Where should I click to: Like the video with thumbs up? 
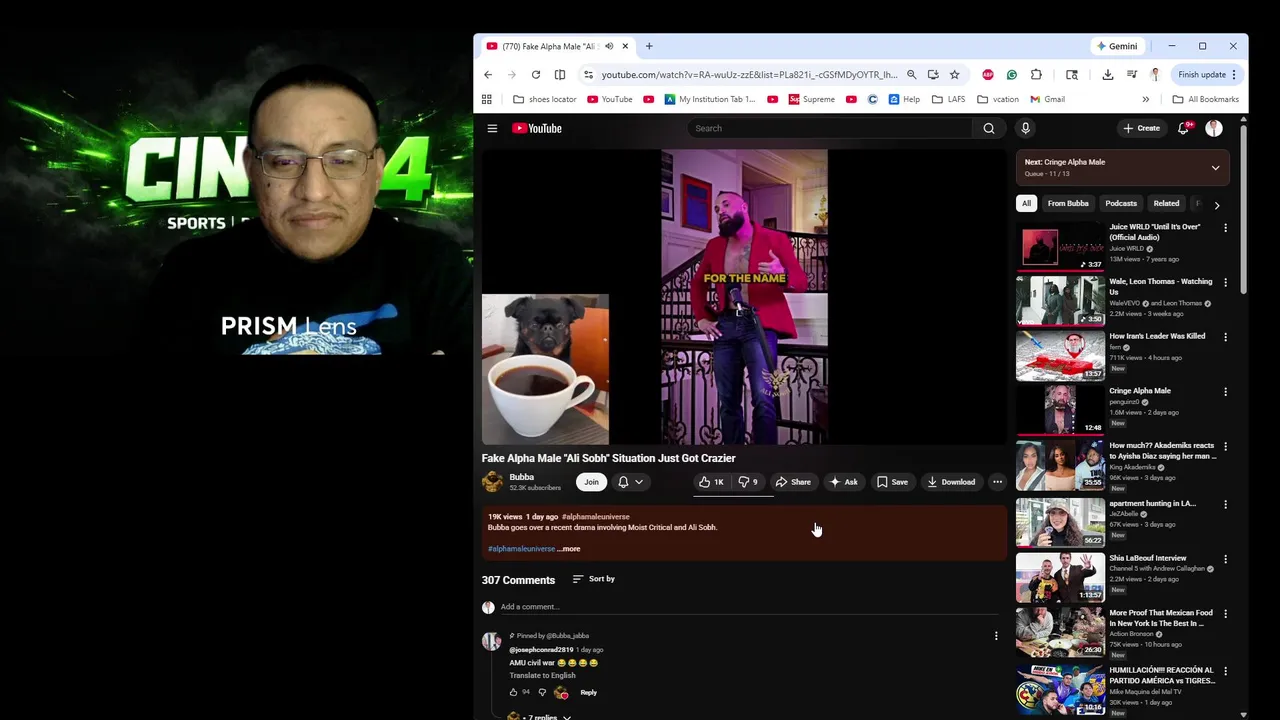712,482
